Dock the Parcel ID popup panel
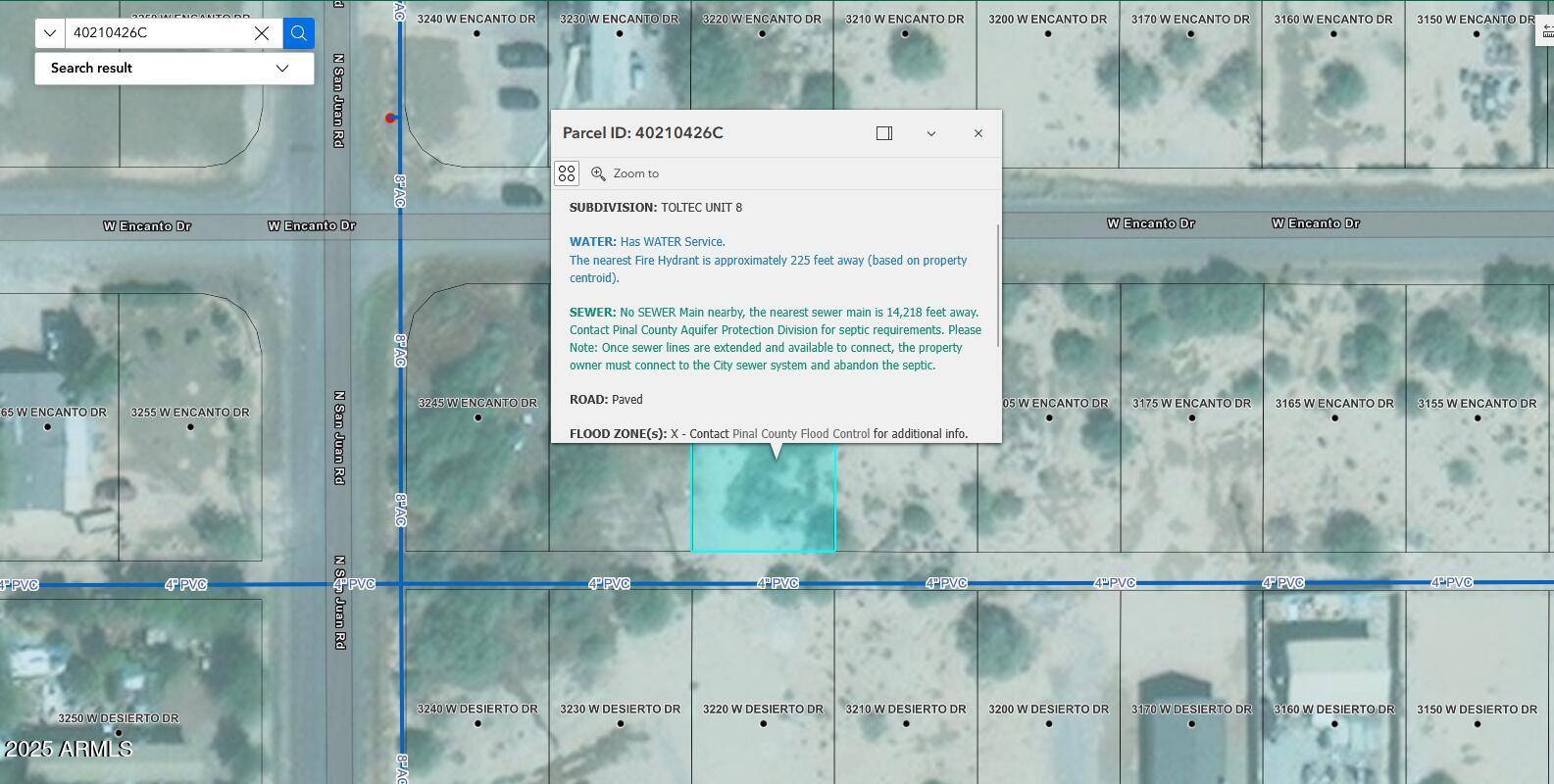Image resolution: width=1554 pixels, height=784 pixels. (x=884, y=133)
